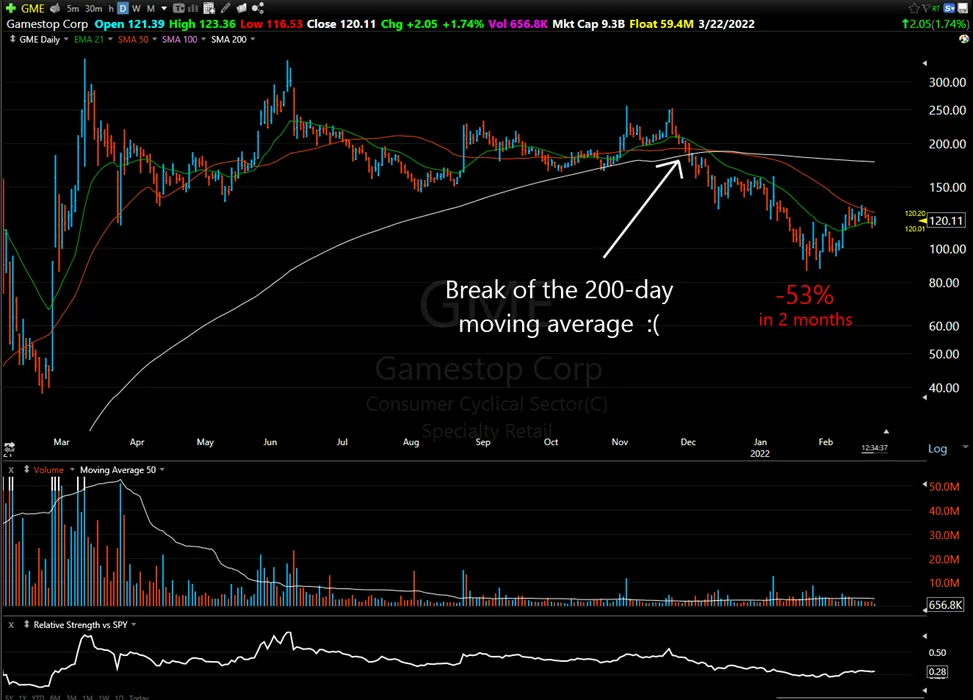Click the 656.8K volume value tag
Viewport: 973px width, 700px height.
click(x=946, y=604)
